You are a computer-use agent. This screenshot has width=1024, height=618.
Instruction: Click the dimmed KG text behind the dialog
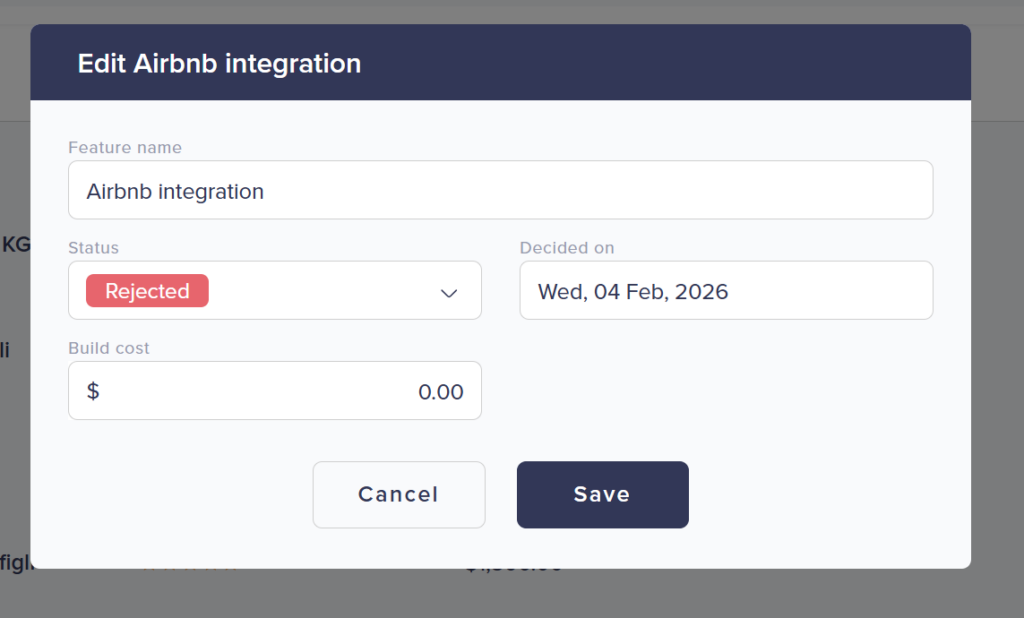(16, 244)
